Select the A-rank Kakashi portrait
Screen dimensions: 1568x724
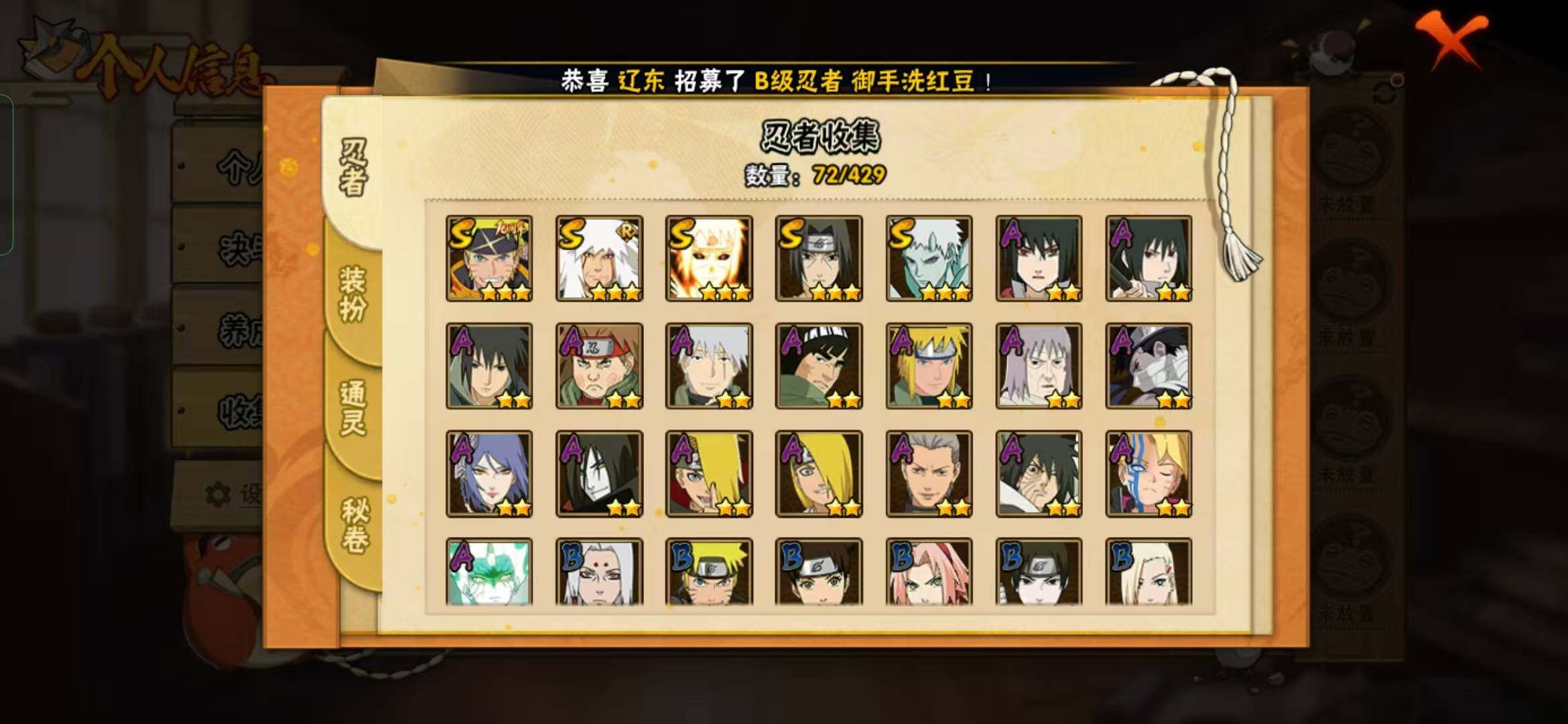(709, 366)
